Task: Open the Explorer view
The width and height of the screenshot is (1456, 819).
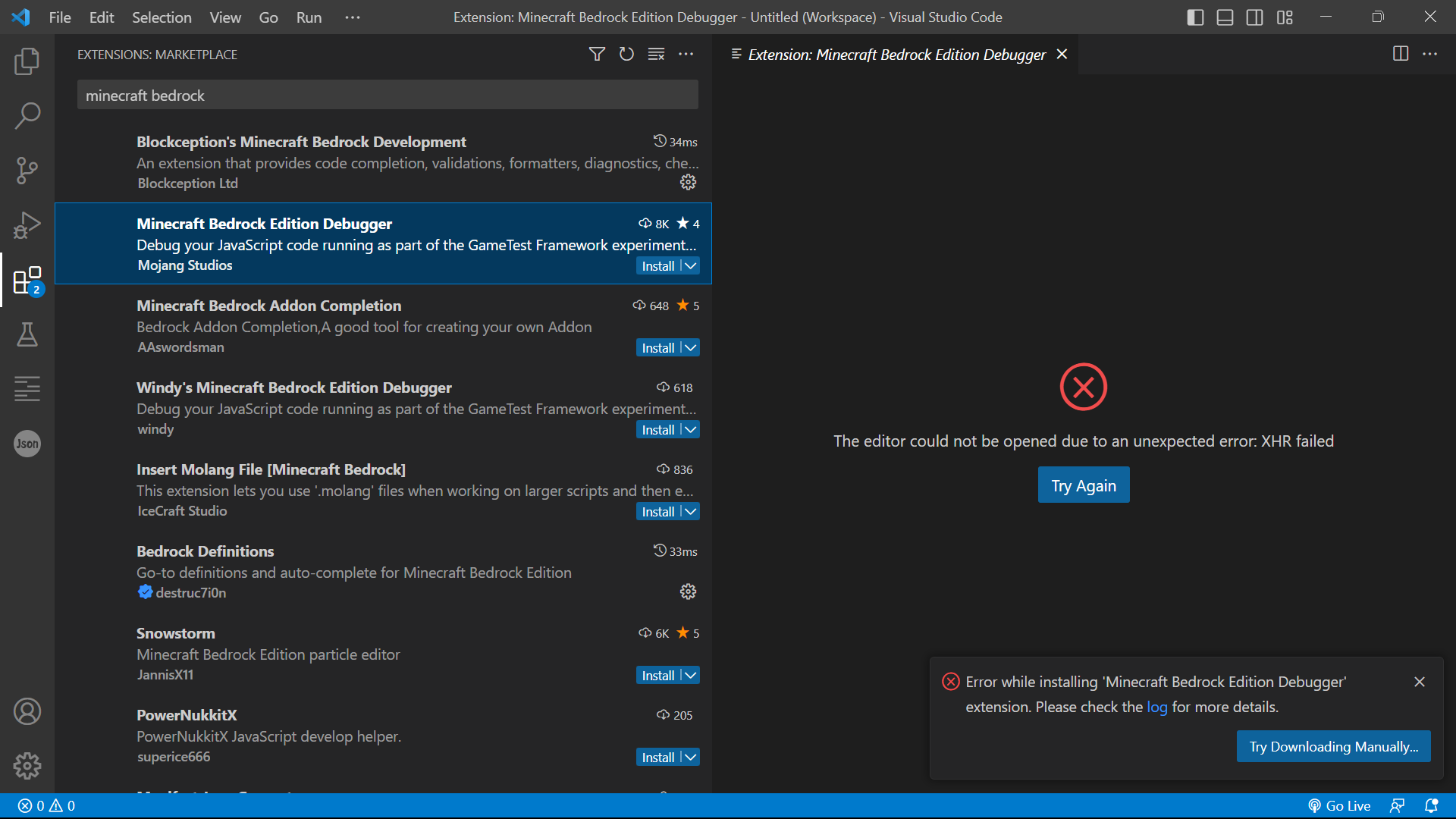Action: [x=27, y=61]
